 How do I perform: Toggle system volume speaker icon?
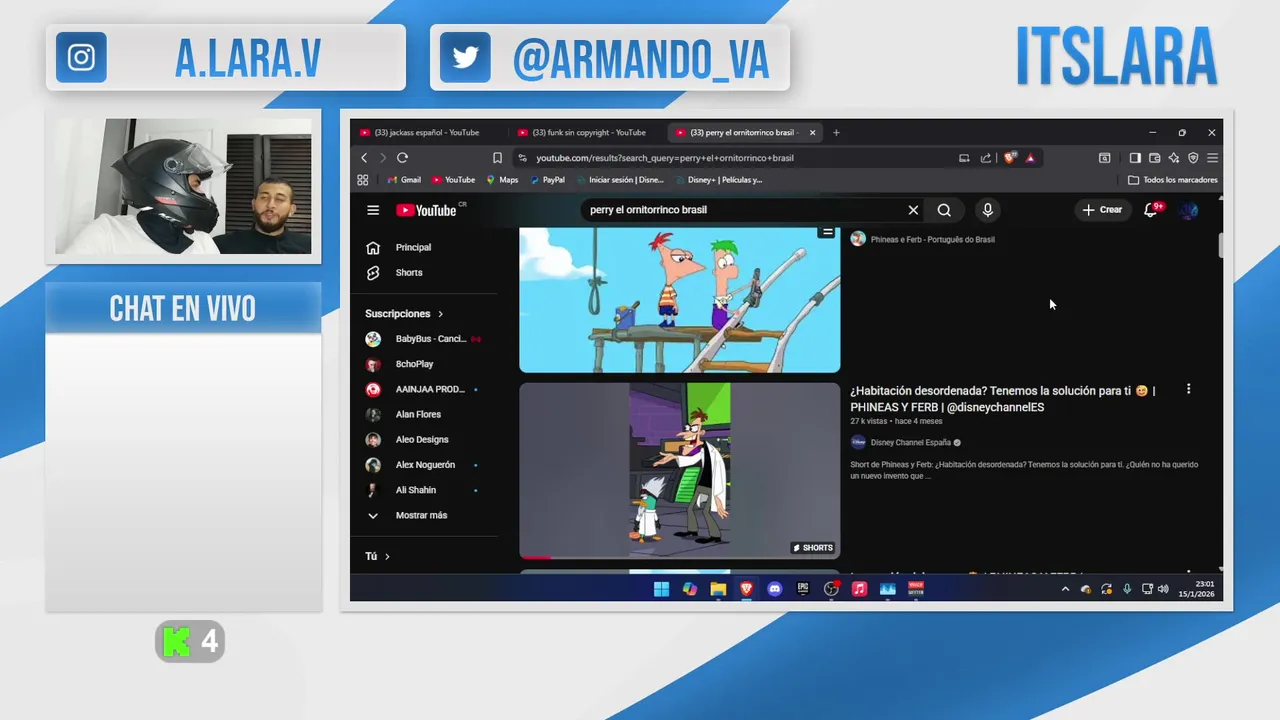coord(1163,589)
